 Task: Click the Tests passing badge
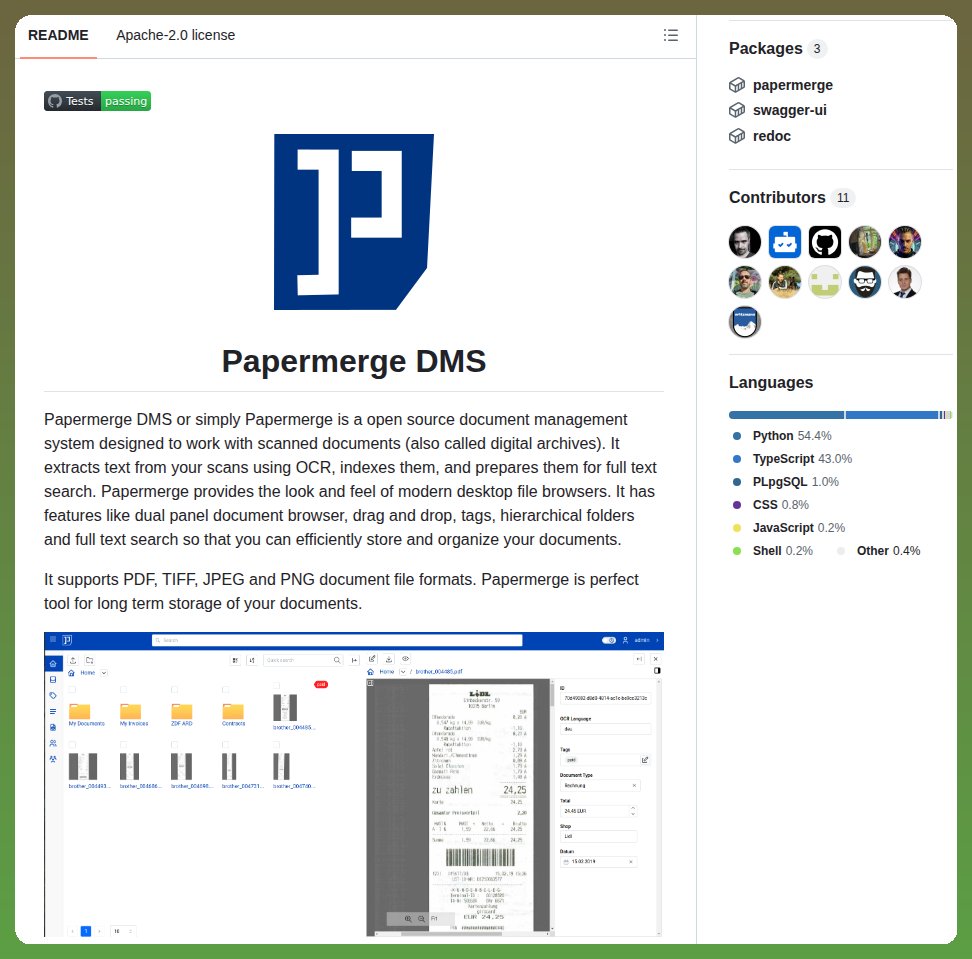[x=97, y=101]
